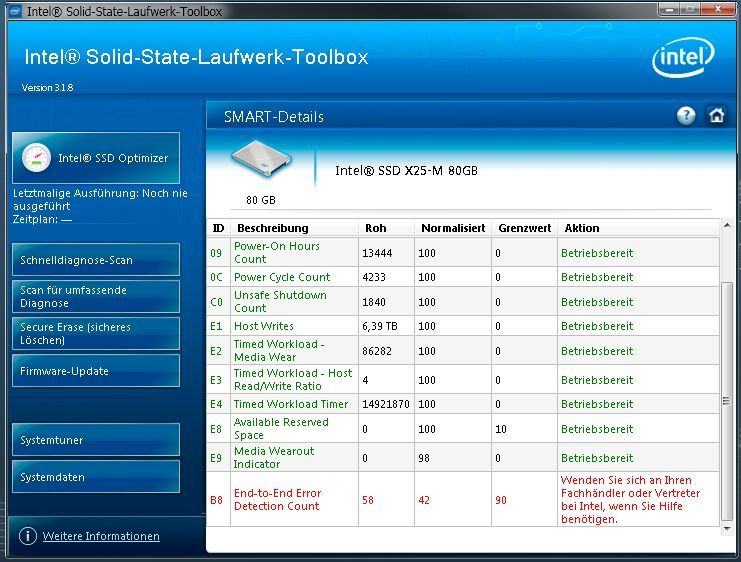The width and height of the screenshot is (741, 562).
Task: Click normalized value 98 for Media Wearout
Action: pos(424,458)
